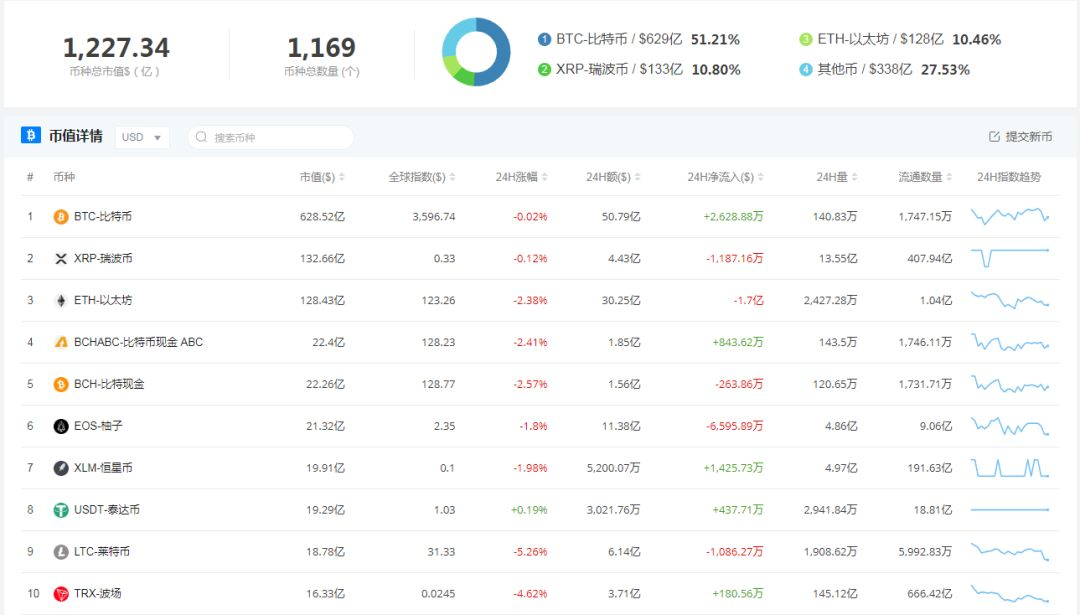This screenshot has width=1080, height=615.
Task: Click the BCH-比特现金 coin name
Action: [x=110, y=384]
